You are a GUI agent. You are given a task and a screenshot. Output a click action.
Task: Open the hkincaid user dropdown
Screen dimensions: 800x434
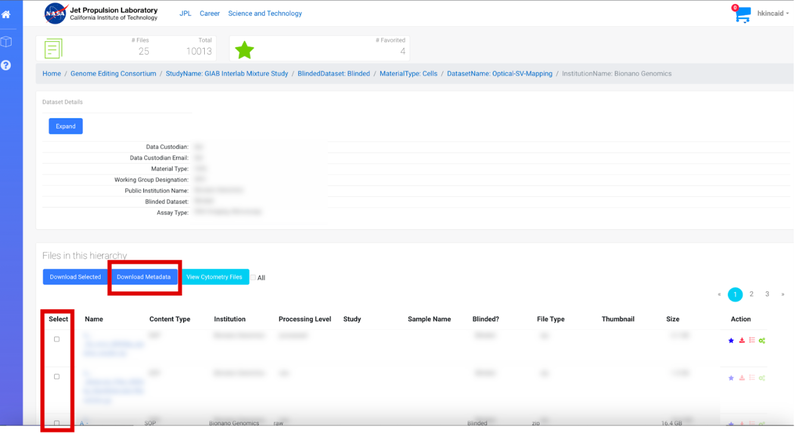coord(772,14)
